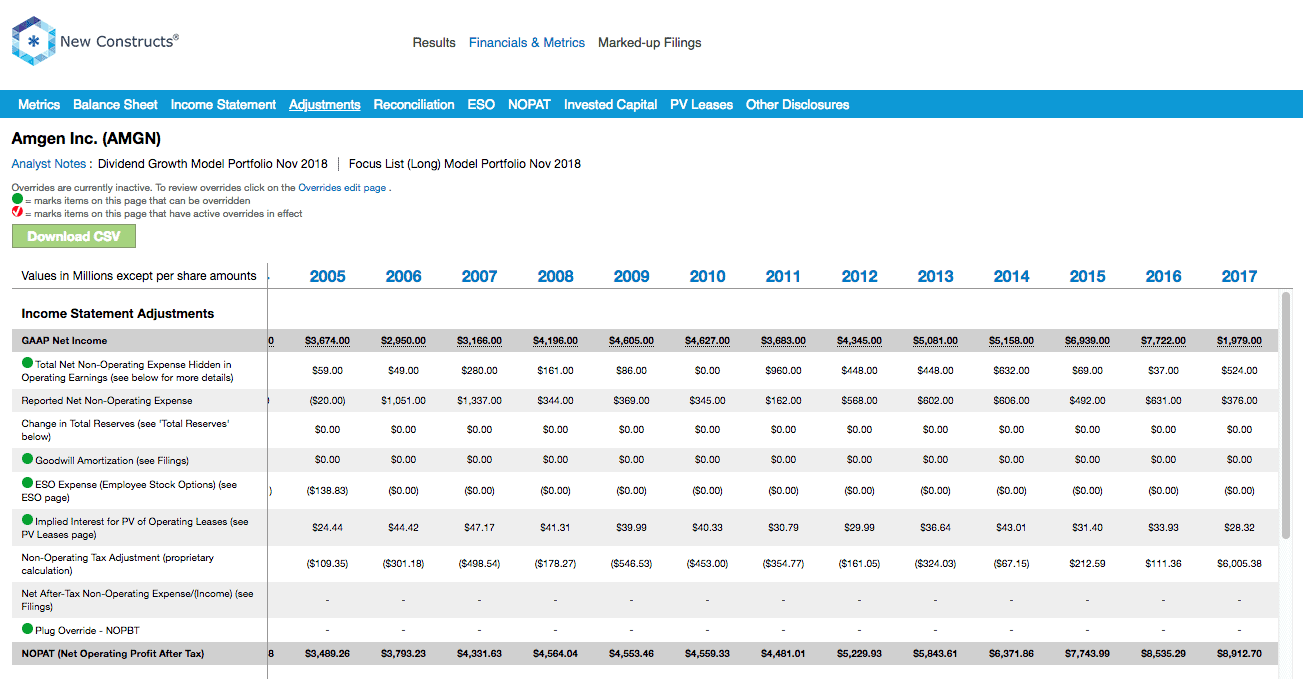Image resolution: width=1303 pixels, height=679 pixels.
Task: Click the GAAP Net Income row label
Action: pyautogui.click(x=65, y=341)
